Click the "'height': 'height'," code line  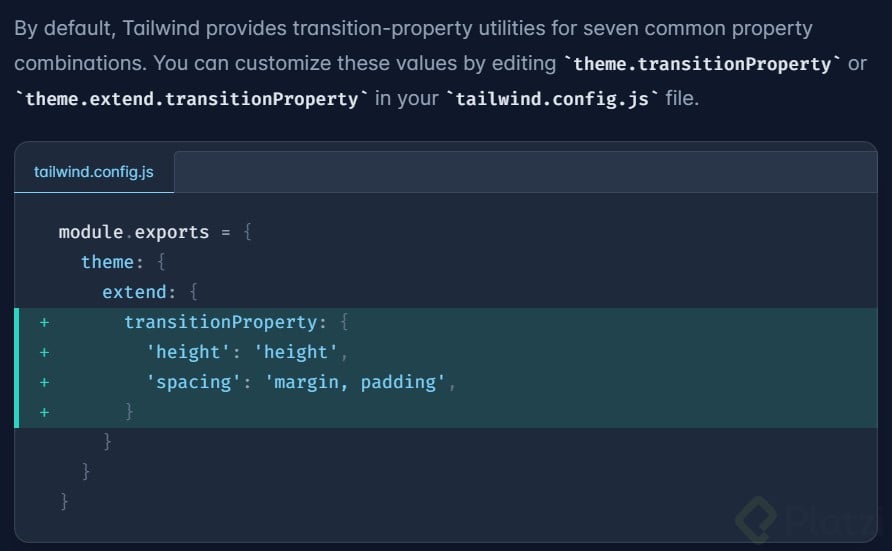pos(247,353)
